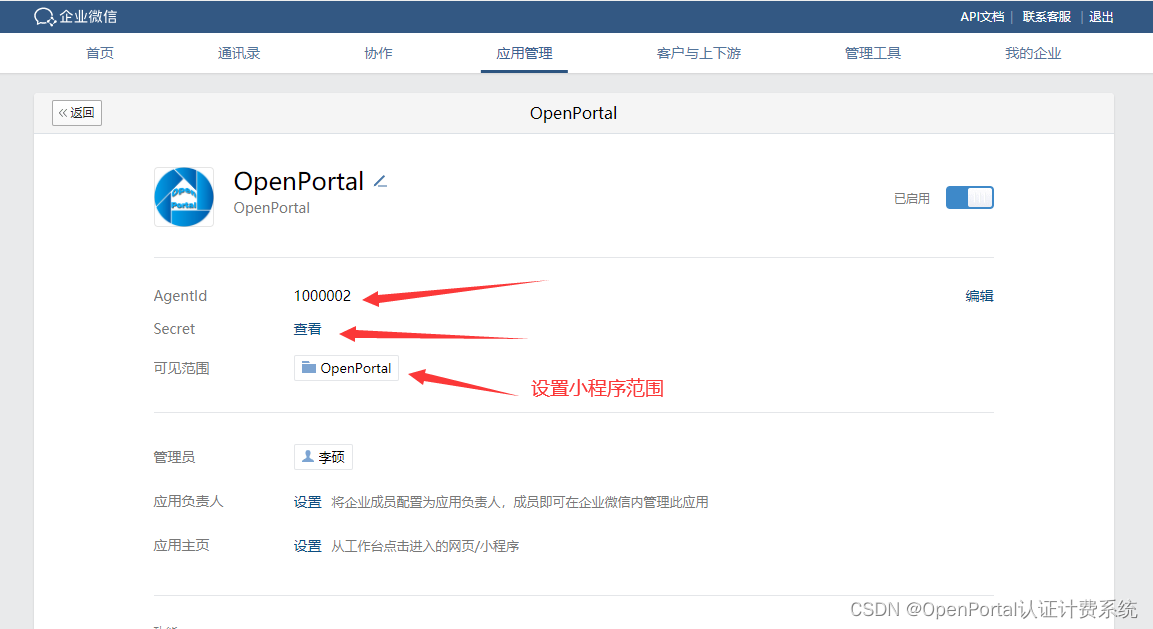This screenshot has width=1153, height=629.
Task: Click the OpenPortal visible range tag
Action: tap(346, 368)
